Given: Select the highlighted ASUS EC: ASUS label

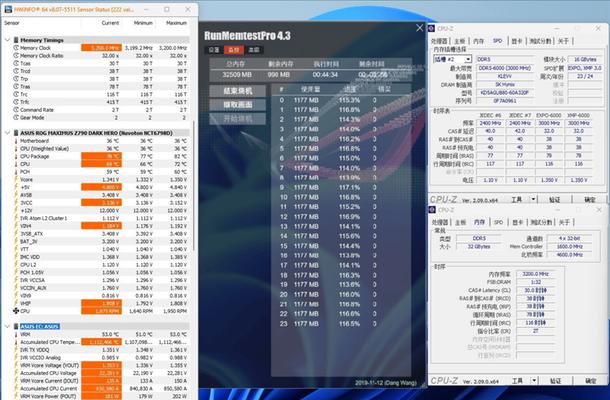Looking at the screenshot, I should pos(40,326).
